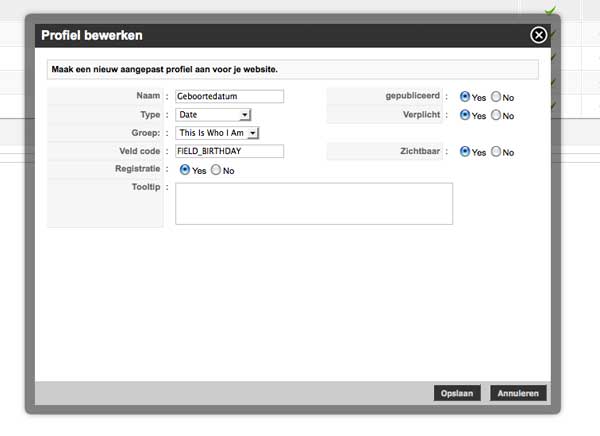Open the Groep dropdown showing This Is Who I Am
Screen dimensions: 600x436
tap(217, 133)
